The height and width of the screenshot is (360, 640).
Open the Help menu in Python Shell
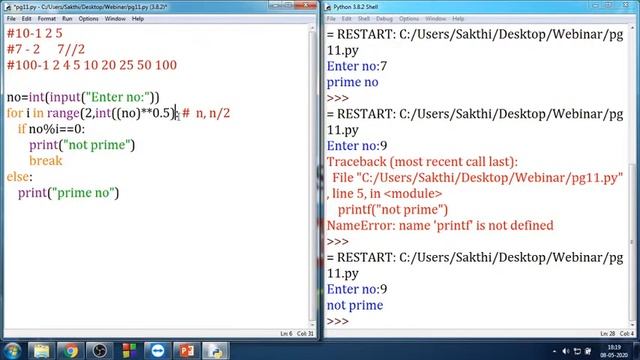click(458, 19)
